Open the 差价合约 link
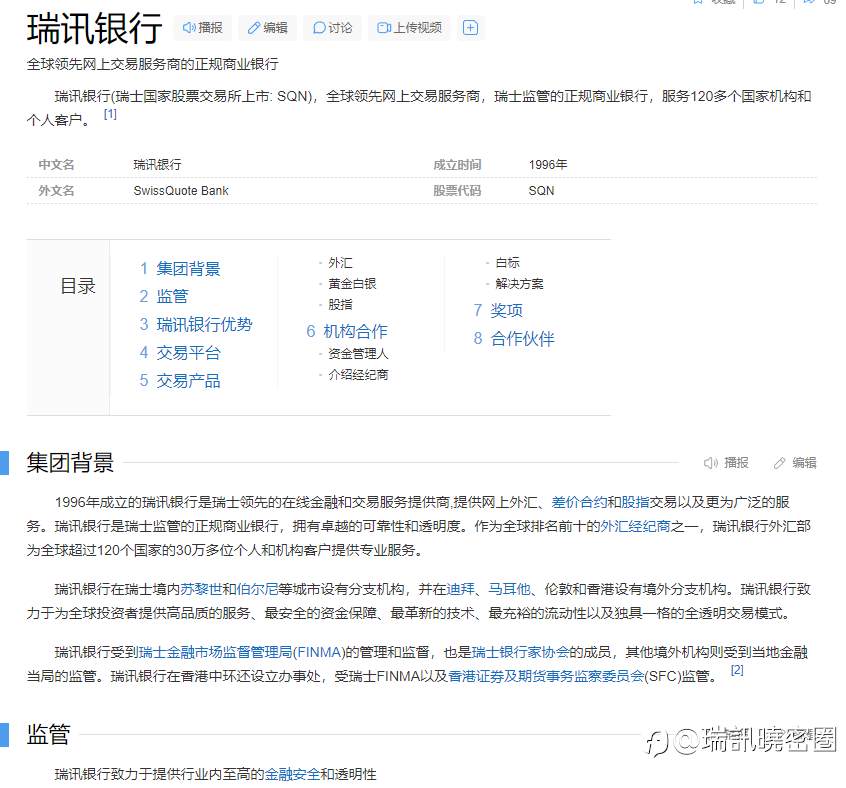 [579, 503]
